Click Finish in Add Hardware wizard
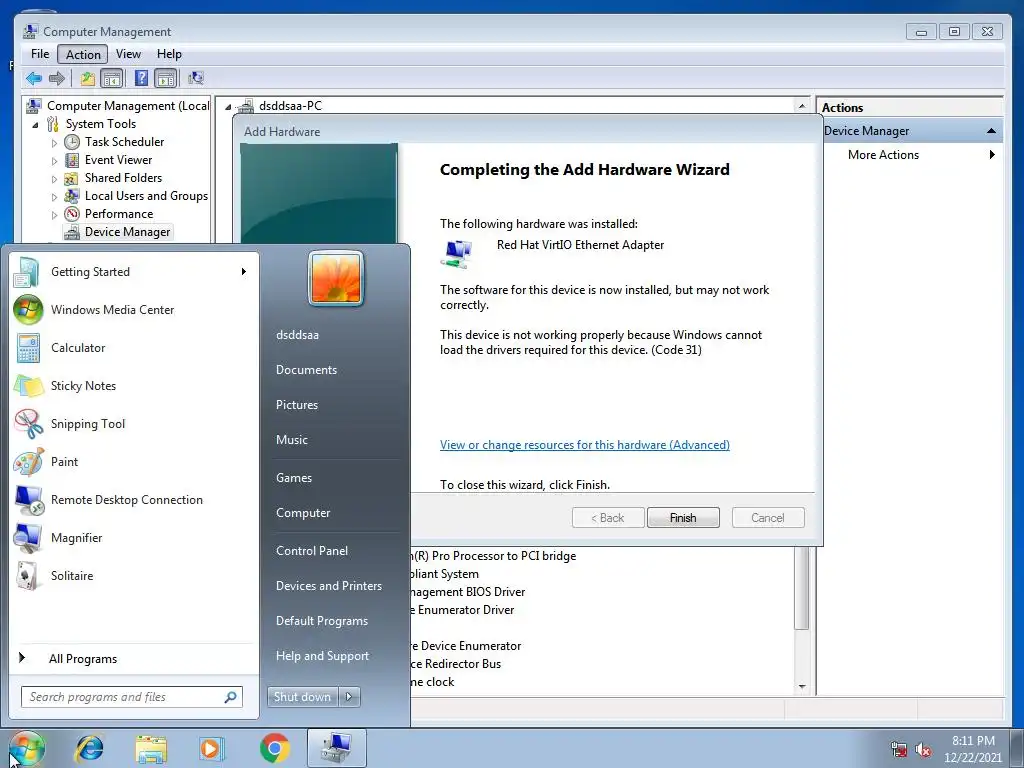 [683, 518]
